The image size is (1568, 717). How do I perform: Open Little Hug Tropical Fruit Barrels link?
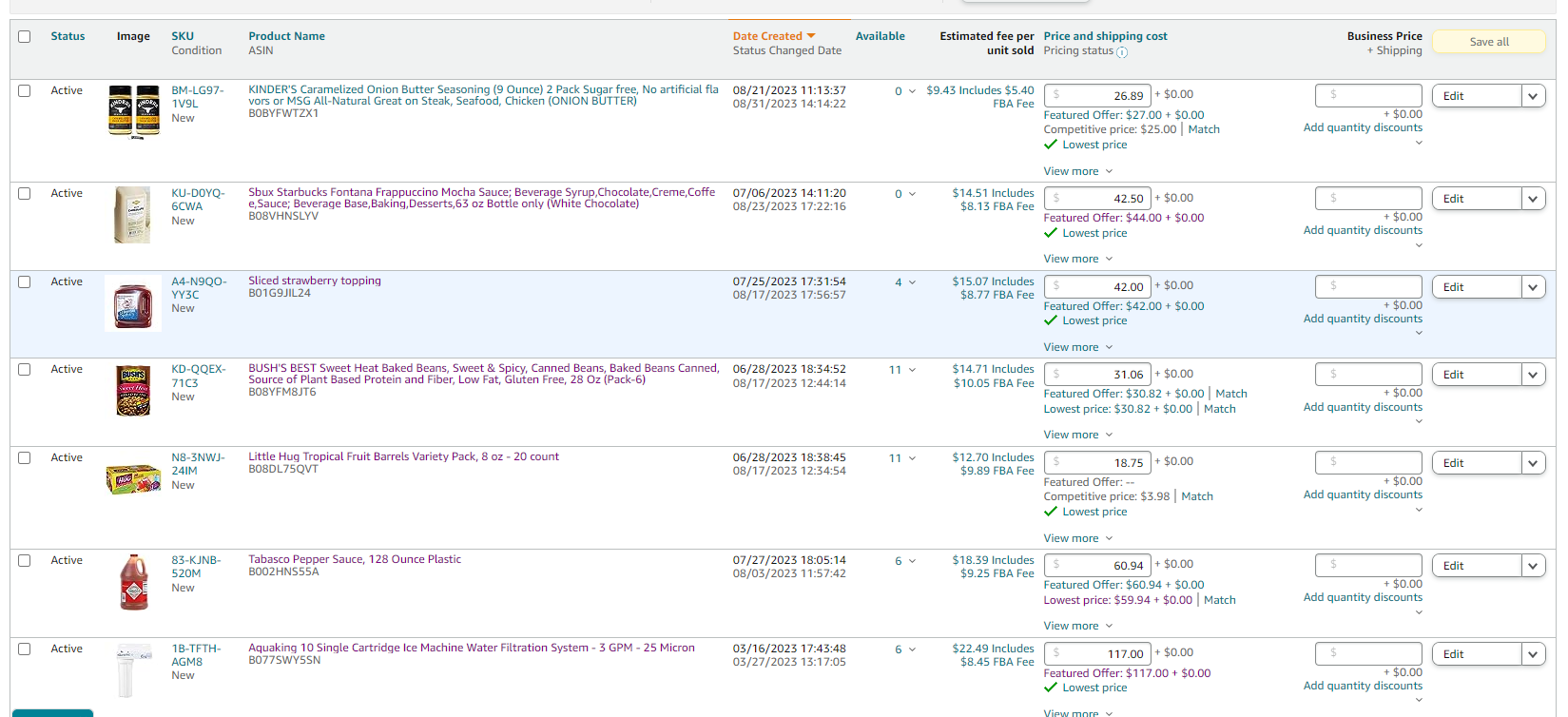click(x=403, y=456)
